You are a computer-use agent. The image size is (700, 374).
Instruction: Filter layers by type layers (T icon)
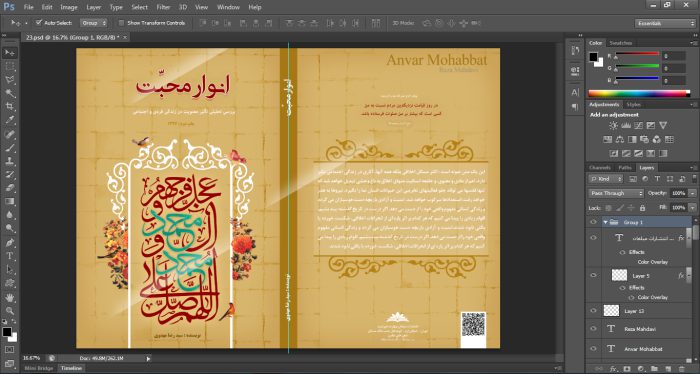(x=657, y=179)
